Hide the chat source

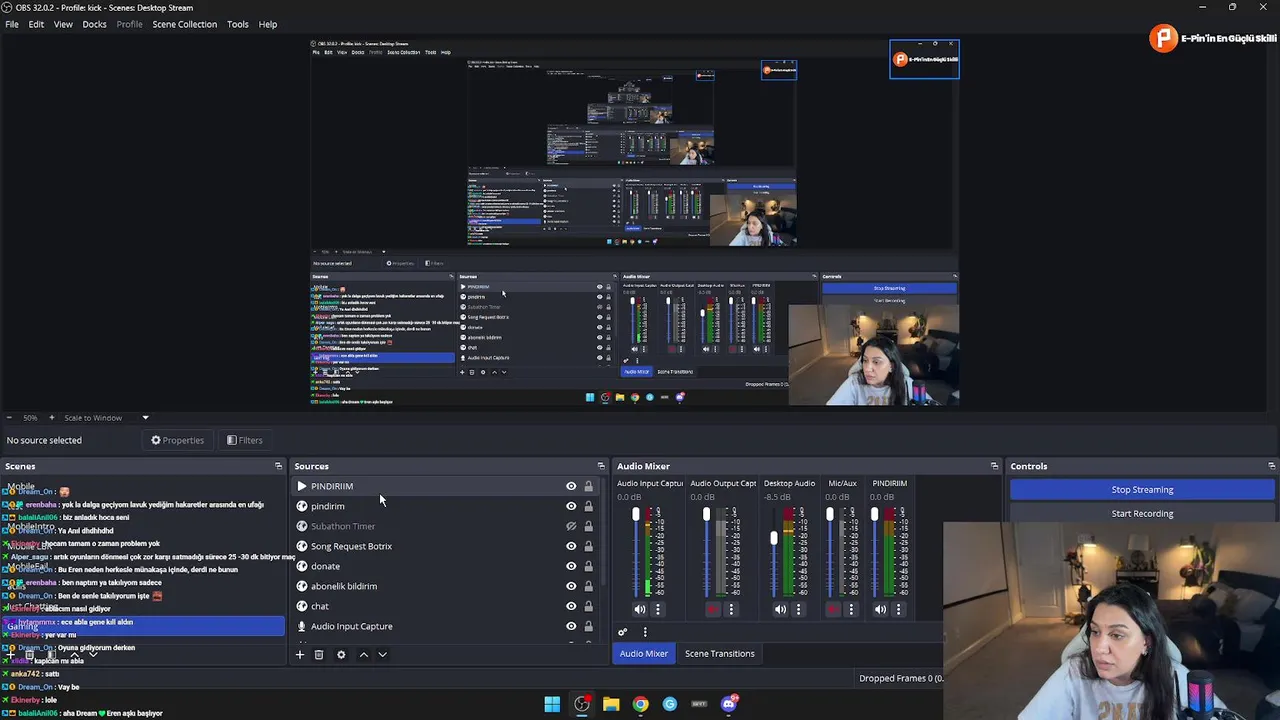tap(571, 606)
